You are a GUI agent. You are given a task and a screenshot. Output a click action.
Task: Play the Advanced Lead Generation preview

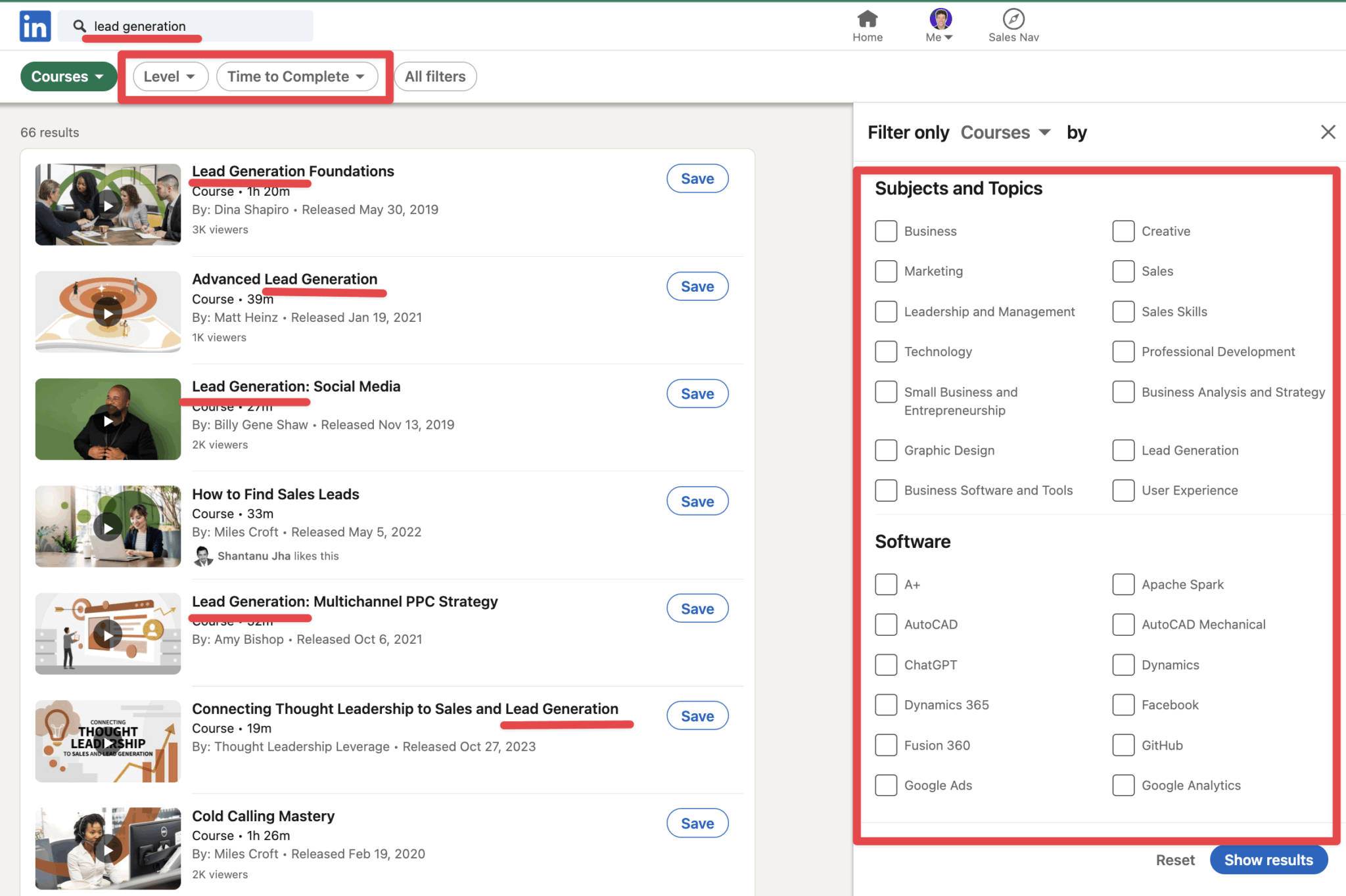[107, 312]
